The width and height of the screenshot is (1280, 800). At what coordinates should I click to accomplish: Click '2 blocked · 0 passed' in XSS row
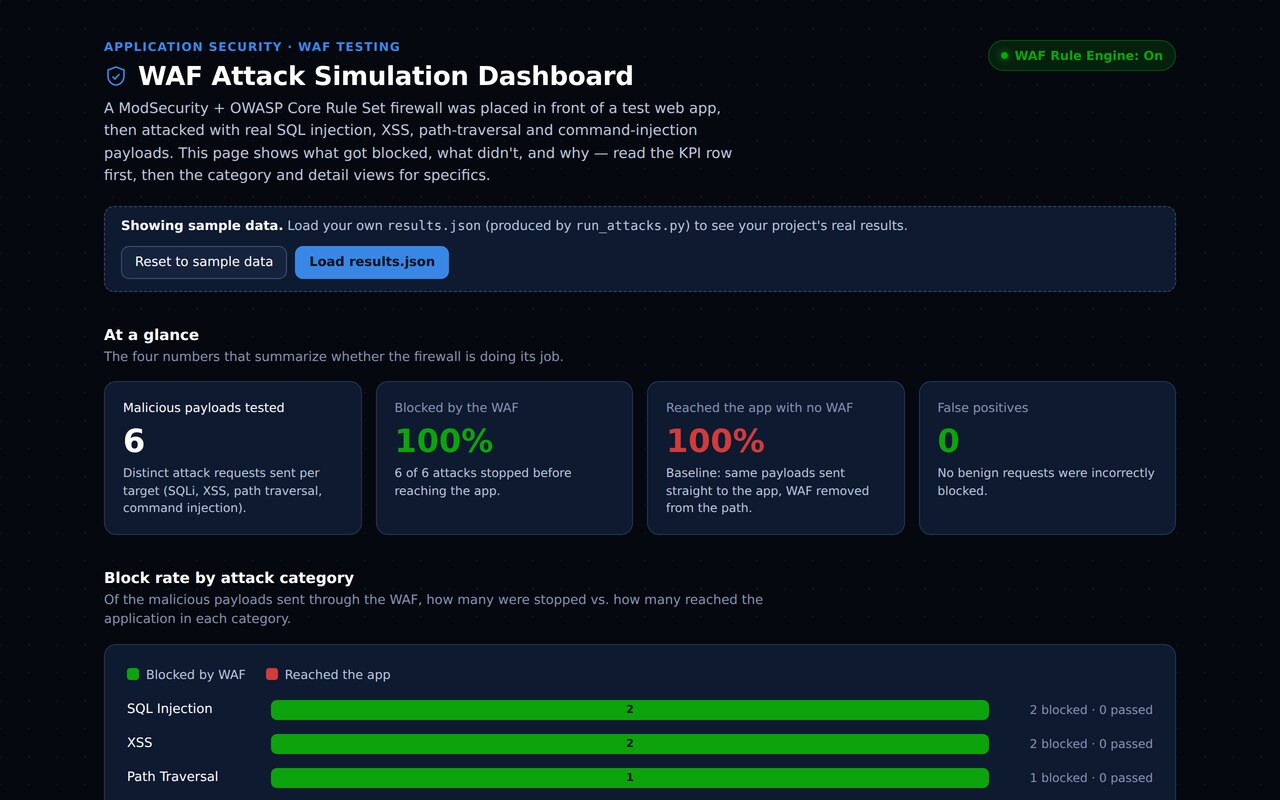[x=1091, y=744]
